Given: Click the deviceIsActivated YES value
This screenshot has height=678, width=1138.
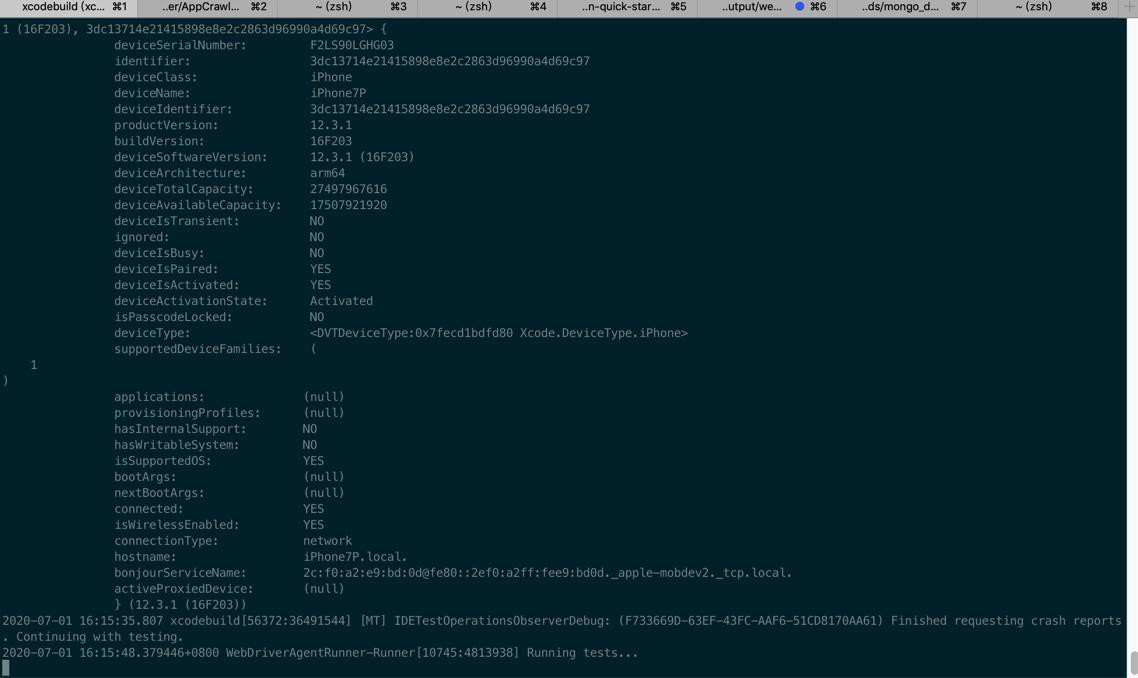Looking at the screenshot, I should pyautogui.click(x=320, y=285).
